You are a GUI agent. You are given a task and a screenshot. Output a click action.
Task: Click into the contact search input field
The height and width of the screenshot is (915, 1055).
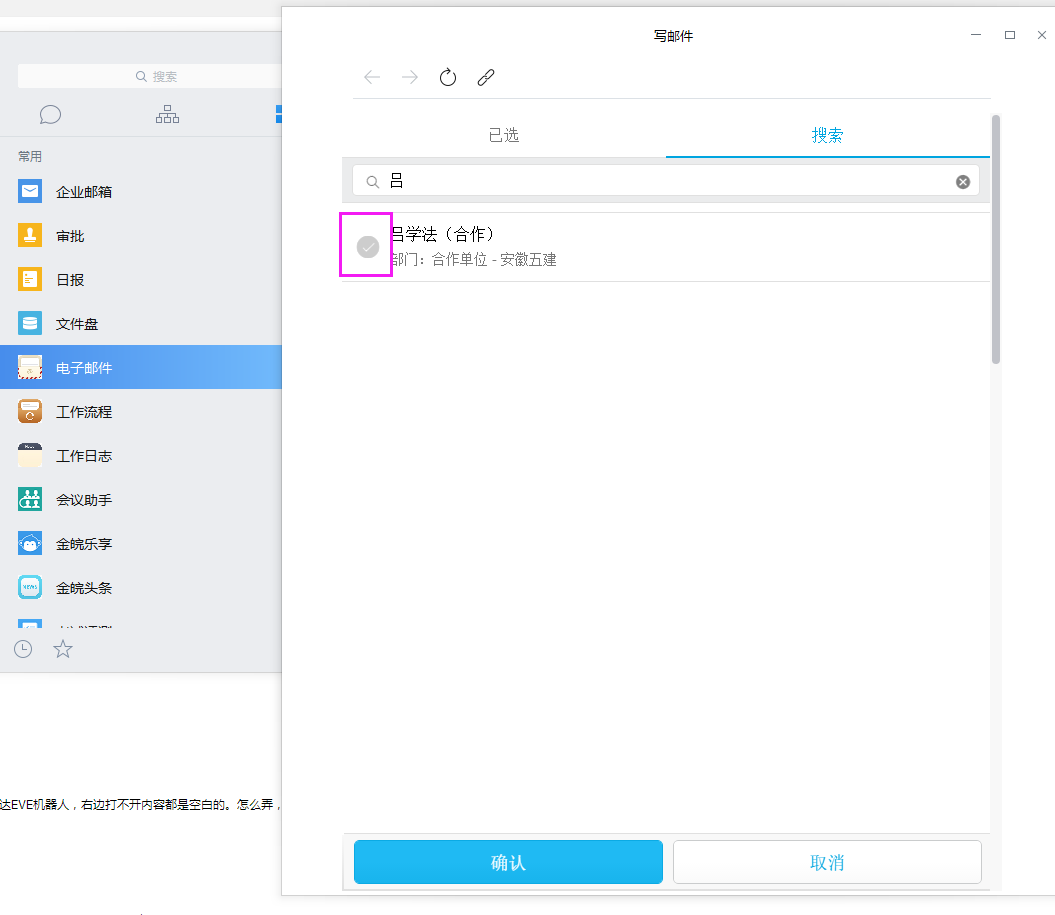click(666, 182)
